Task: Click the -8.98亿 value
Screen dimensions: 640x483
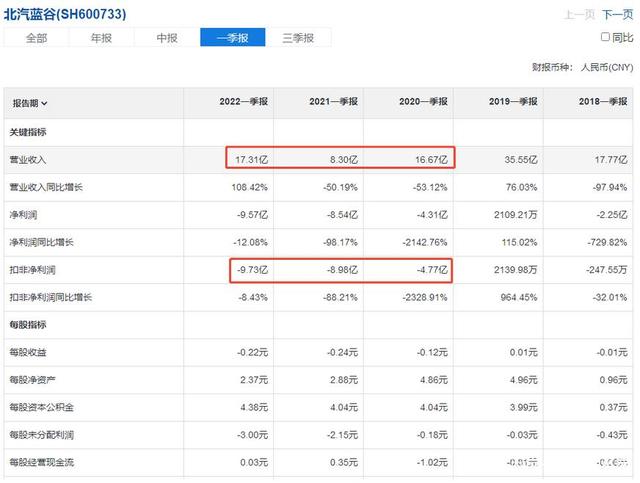Action: pos(342,270)
